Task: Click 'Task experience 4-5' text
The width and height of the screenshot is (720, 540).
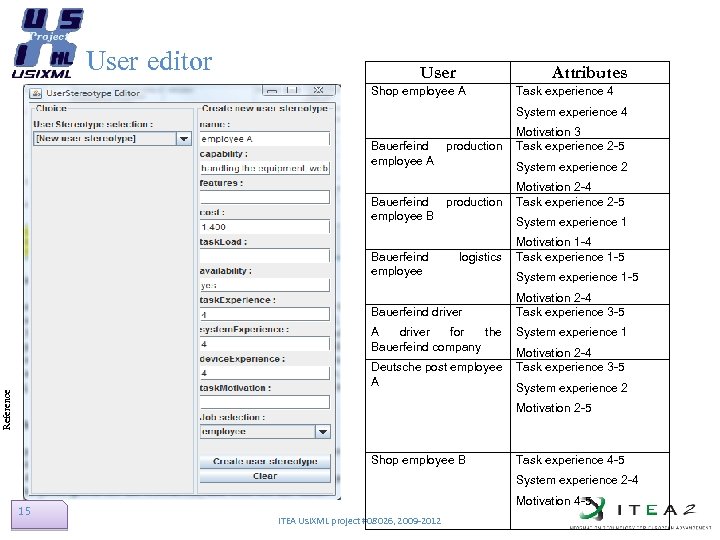Action: pos(570,460)
